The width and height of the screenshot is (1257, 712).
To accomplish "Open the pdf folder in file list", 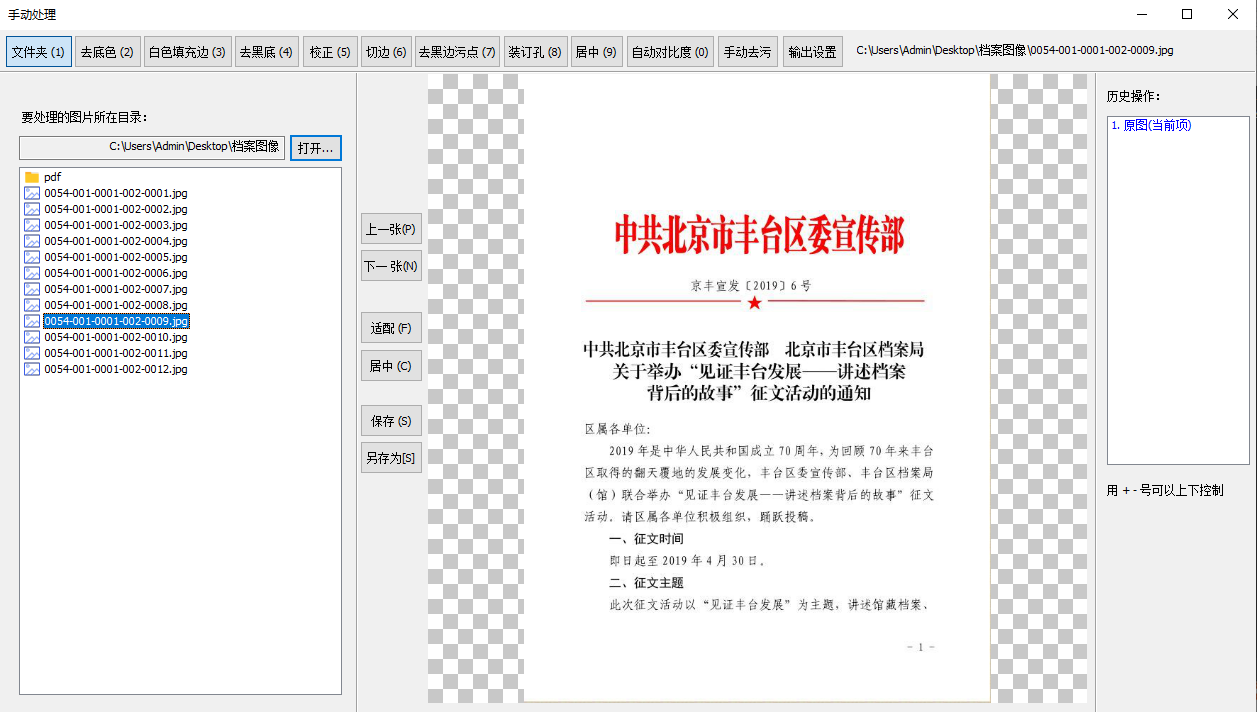I will pyautogui.click(x=52, y=177).
